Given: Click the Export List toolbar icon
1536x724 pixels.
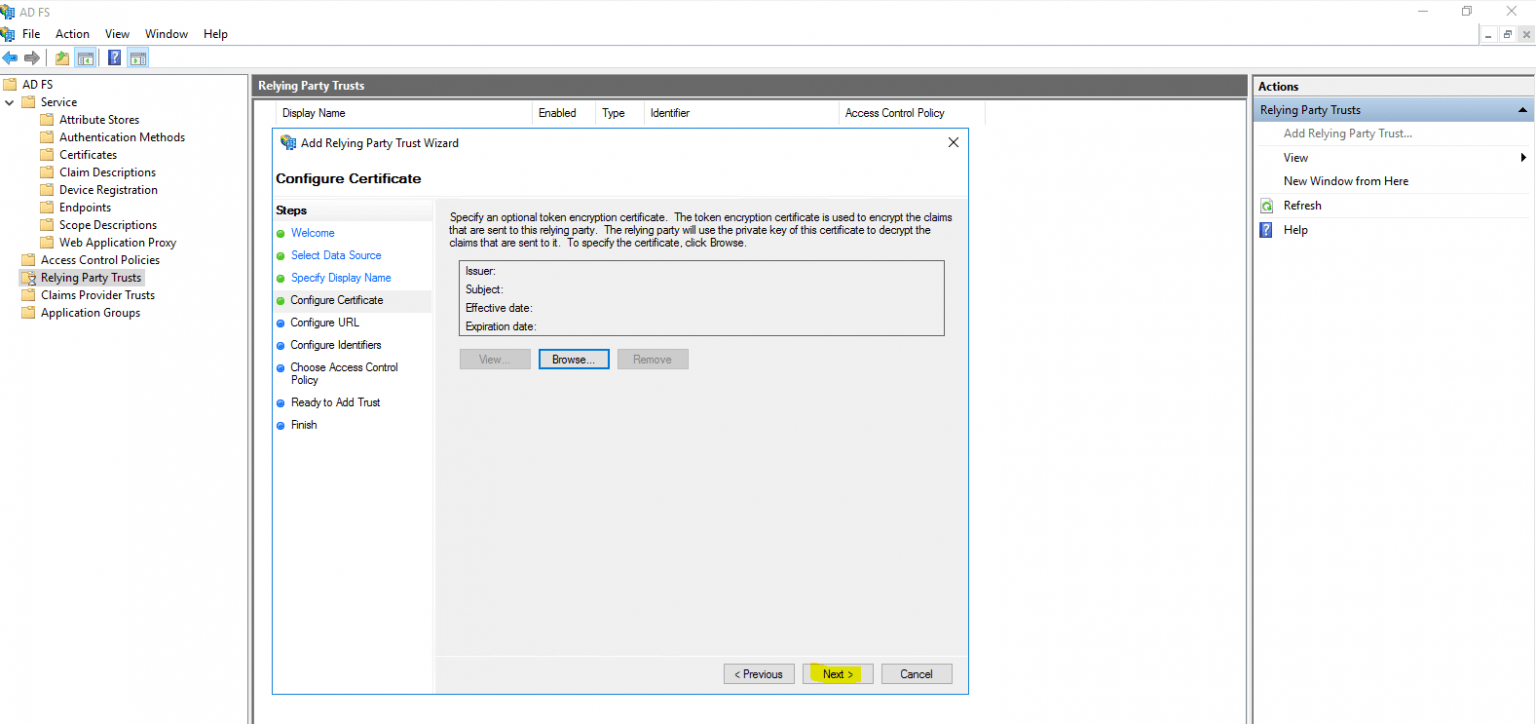Looking at the screenshot, I should tap(60, 57).
